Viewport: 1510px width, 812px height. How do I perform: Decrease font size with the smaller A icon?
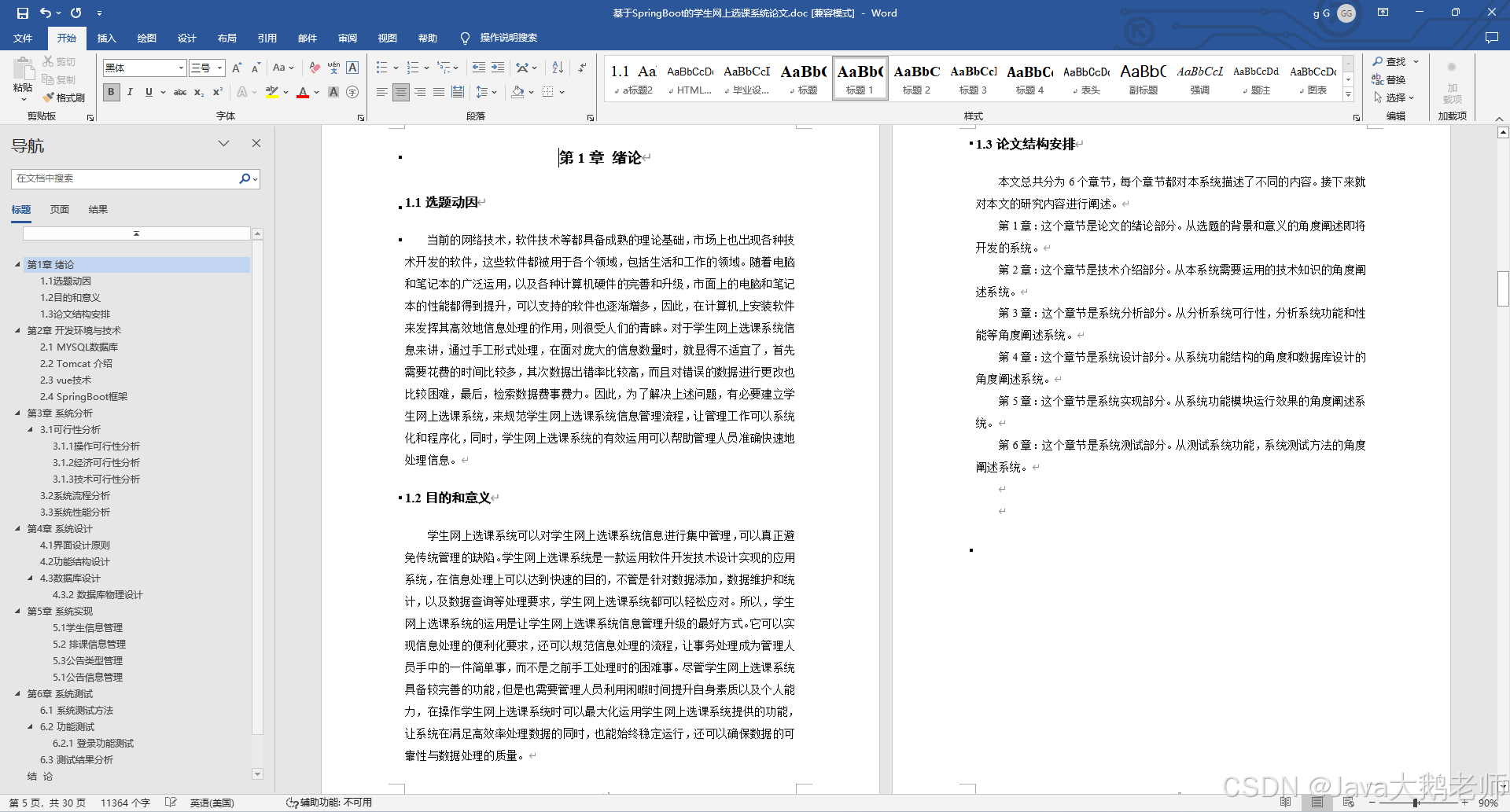point(256,68)
